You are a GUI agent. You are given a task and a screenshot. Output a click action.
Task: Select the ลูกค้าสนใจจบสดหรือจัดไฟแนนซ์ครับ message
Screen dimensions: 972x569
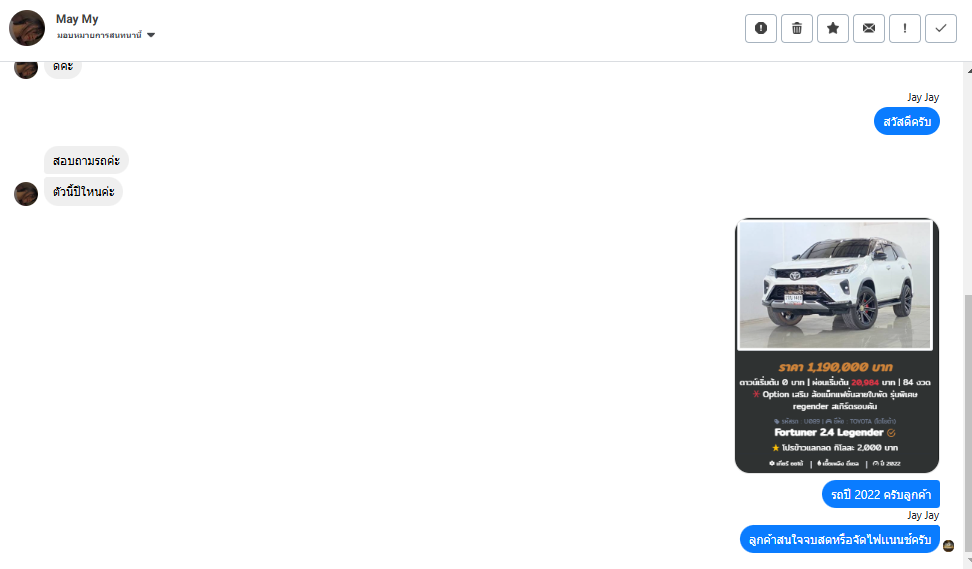point(840,539)
